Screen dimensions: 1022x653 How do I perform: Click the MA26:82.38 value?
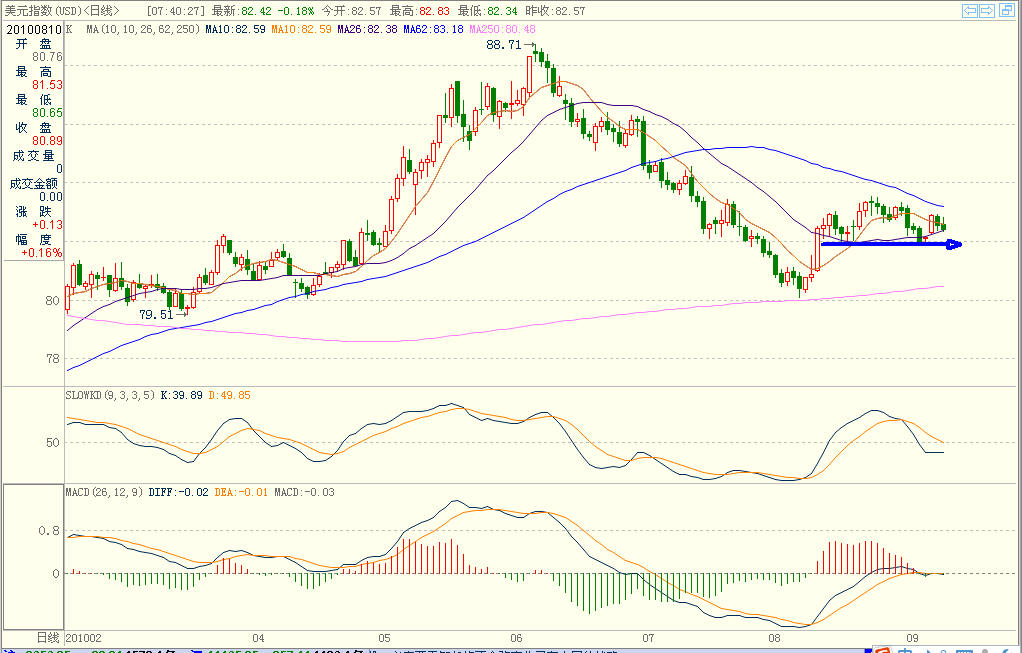coord(367,29)
